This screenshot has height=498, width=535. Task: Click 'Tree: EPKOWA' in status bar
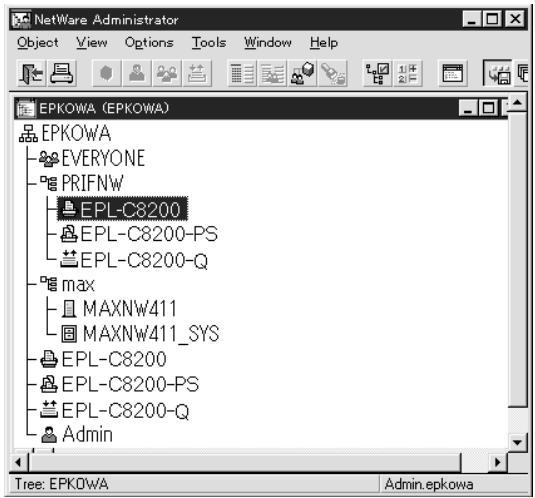click(x=62, y=484)
